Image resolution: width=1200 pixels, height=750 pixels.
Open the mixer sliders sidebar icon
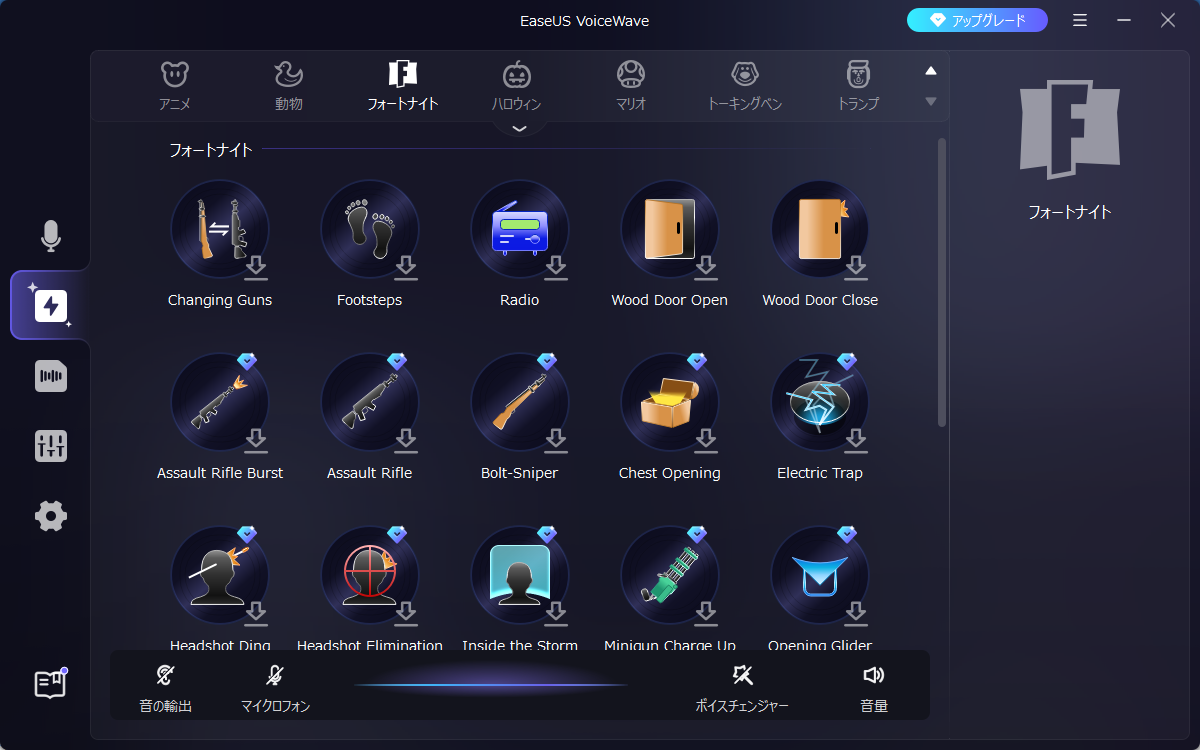point(50,446)
